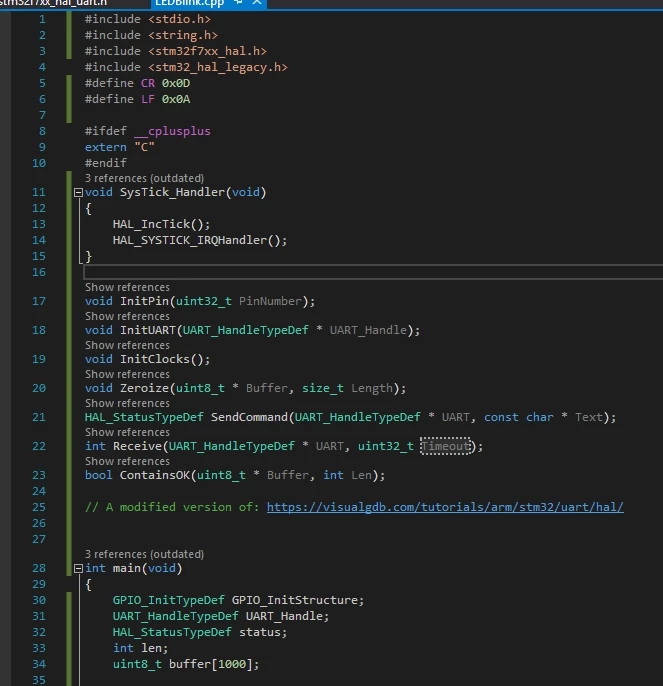Show references for InitClocks declaration

[x=127, y=346]
